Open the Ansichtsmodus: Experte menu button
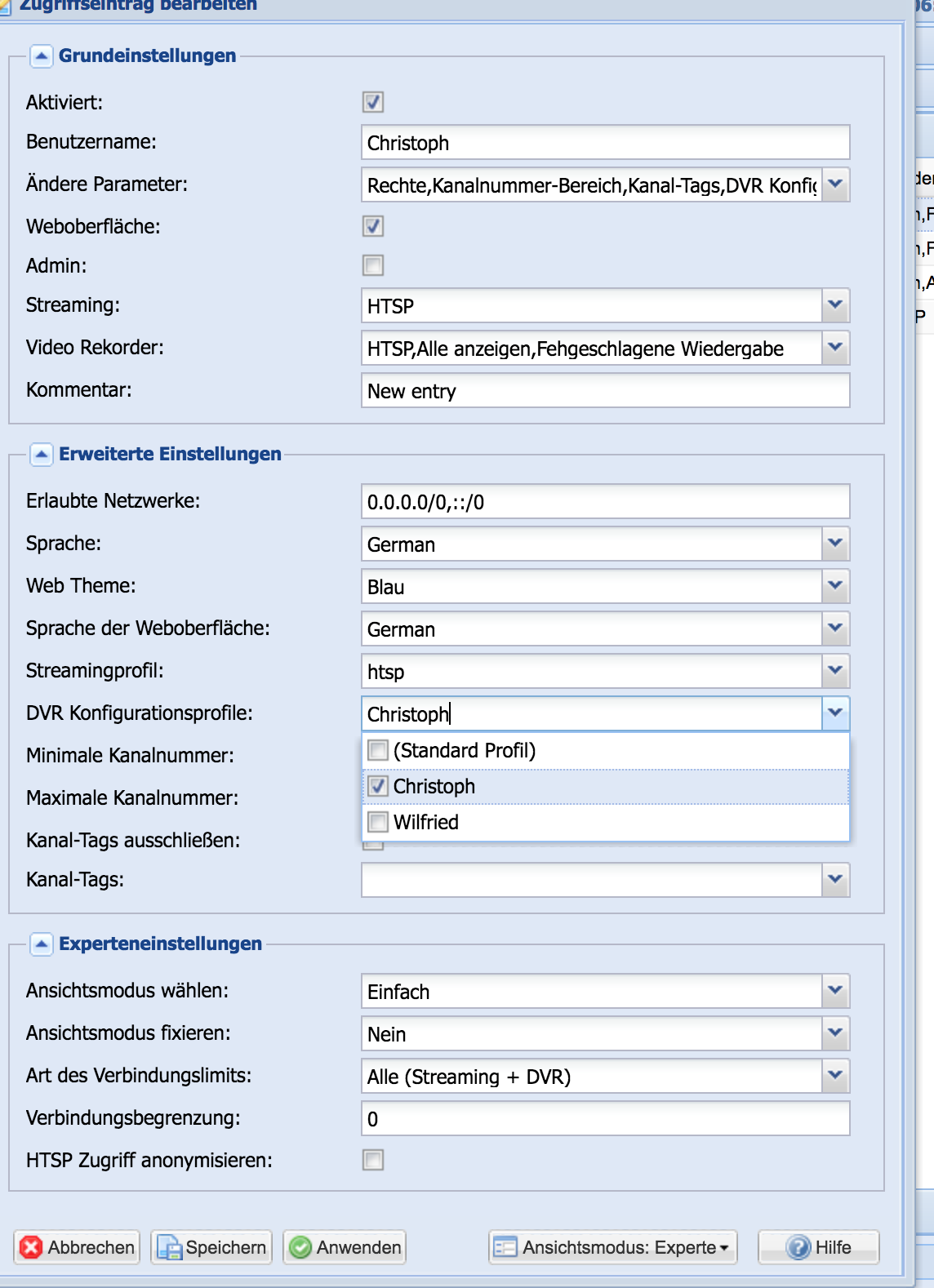 pos(613,1247)
